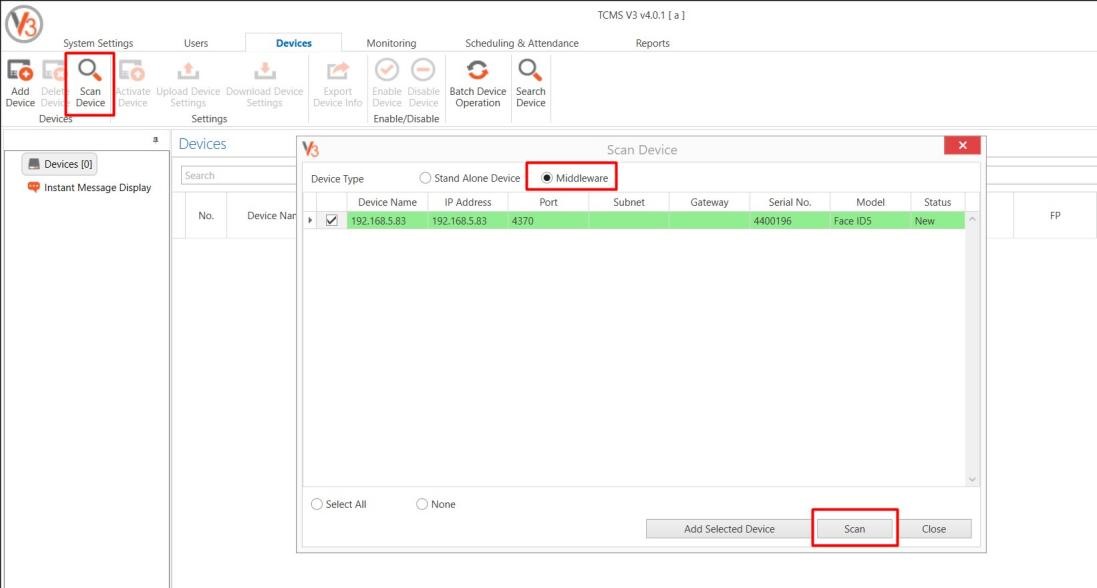This screenshot has width=1097, height=588.
Task: Open Scheduling & Attendance tab
Action: 522,43
